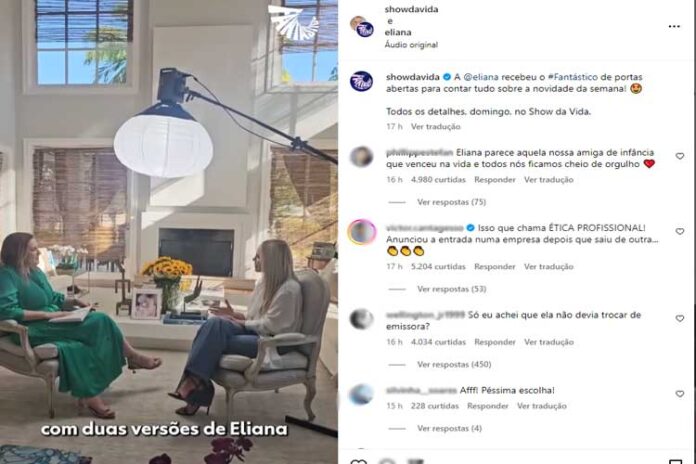Expand Ver respostas (53) replies
Screen dimensions: 696x464
point(451,289)
